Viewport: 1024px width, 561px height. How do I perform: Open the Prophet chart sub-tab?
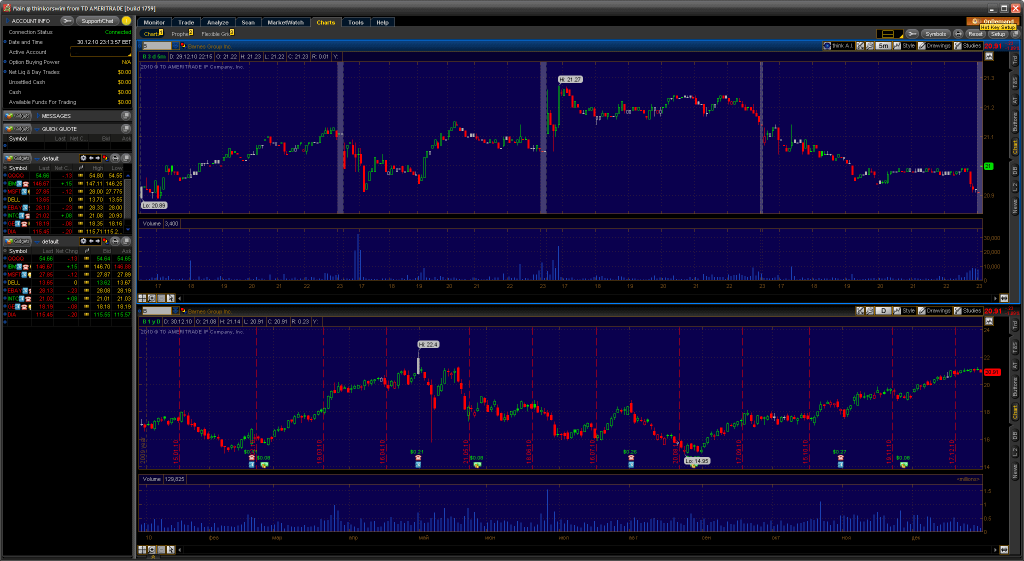pos(181,34)
